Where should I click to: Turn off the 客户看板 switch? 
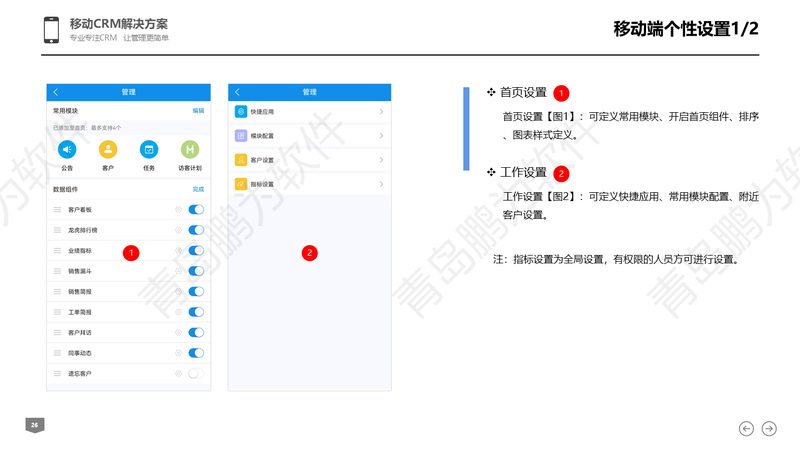click(x=196, y=210)
